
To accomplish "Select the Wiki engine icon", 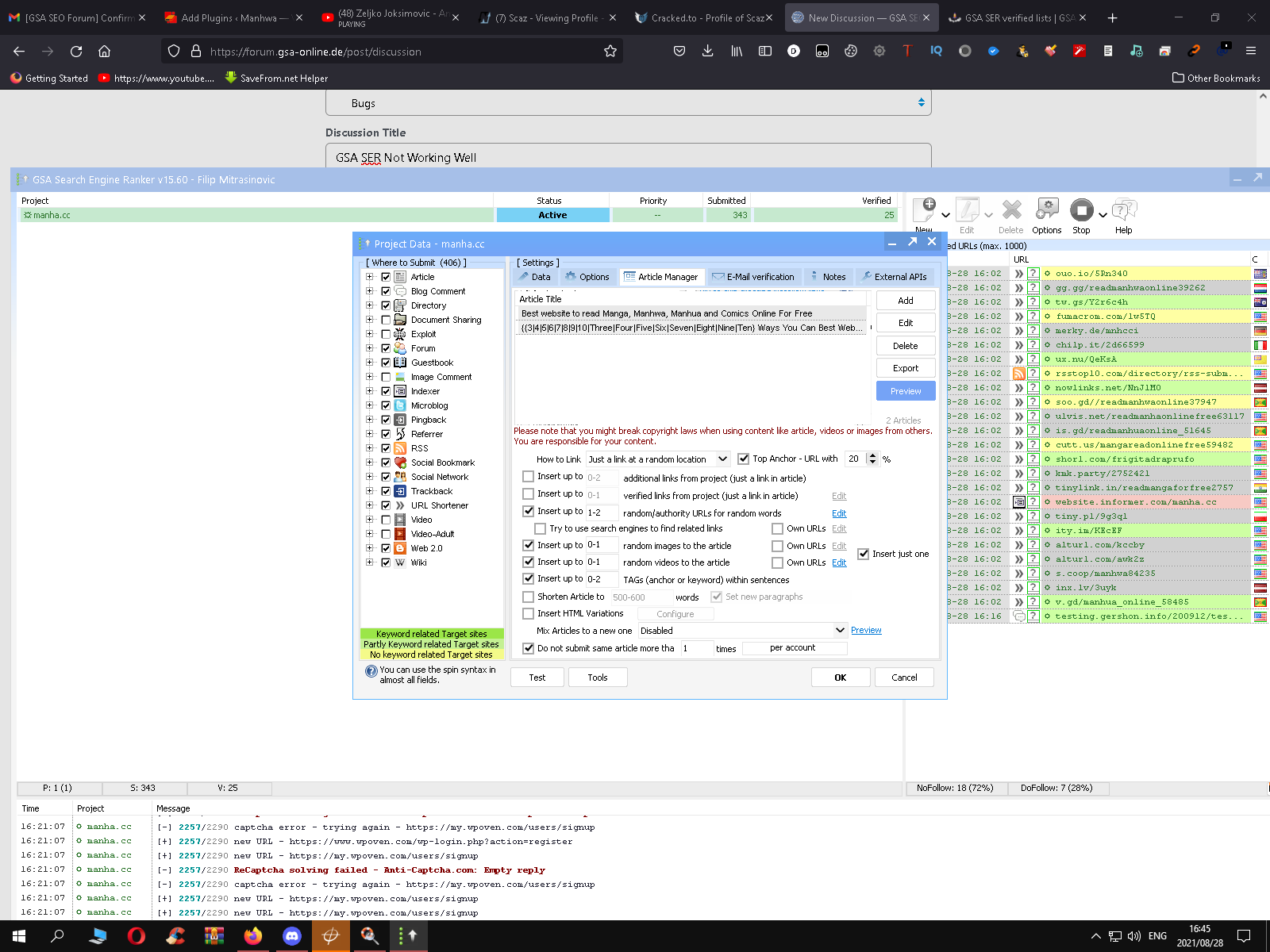I will click(400, 562).
